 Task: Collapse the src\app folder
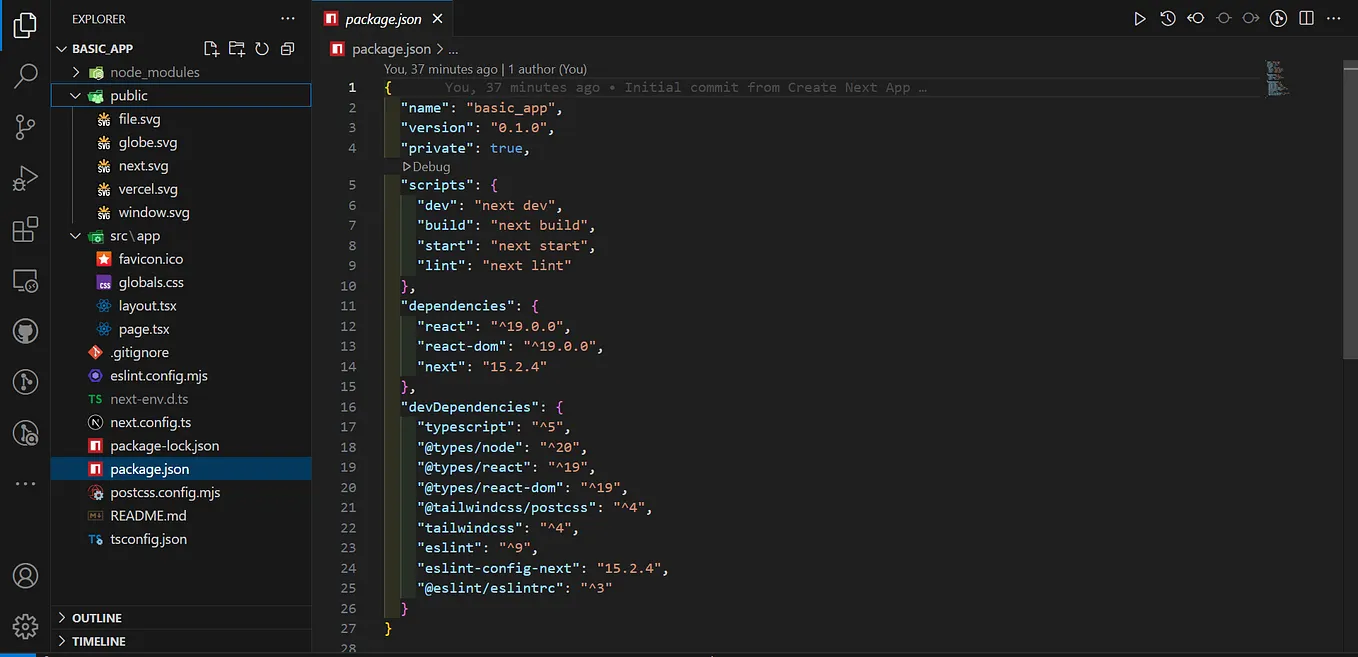pyautogui.click(x=74, y=235)
